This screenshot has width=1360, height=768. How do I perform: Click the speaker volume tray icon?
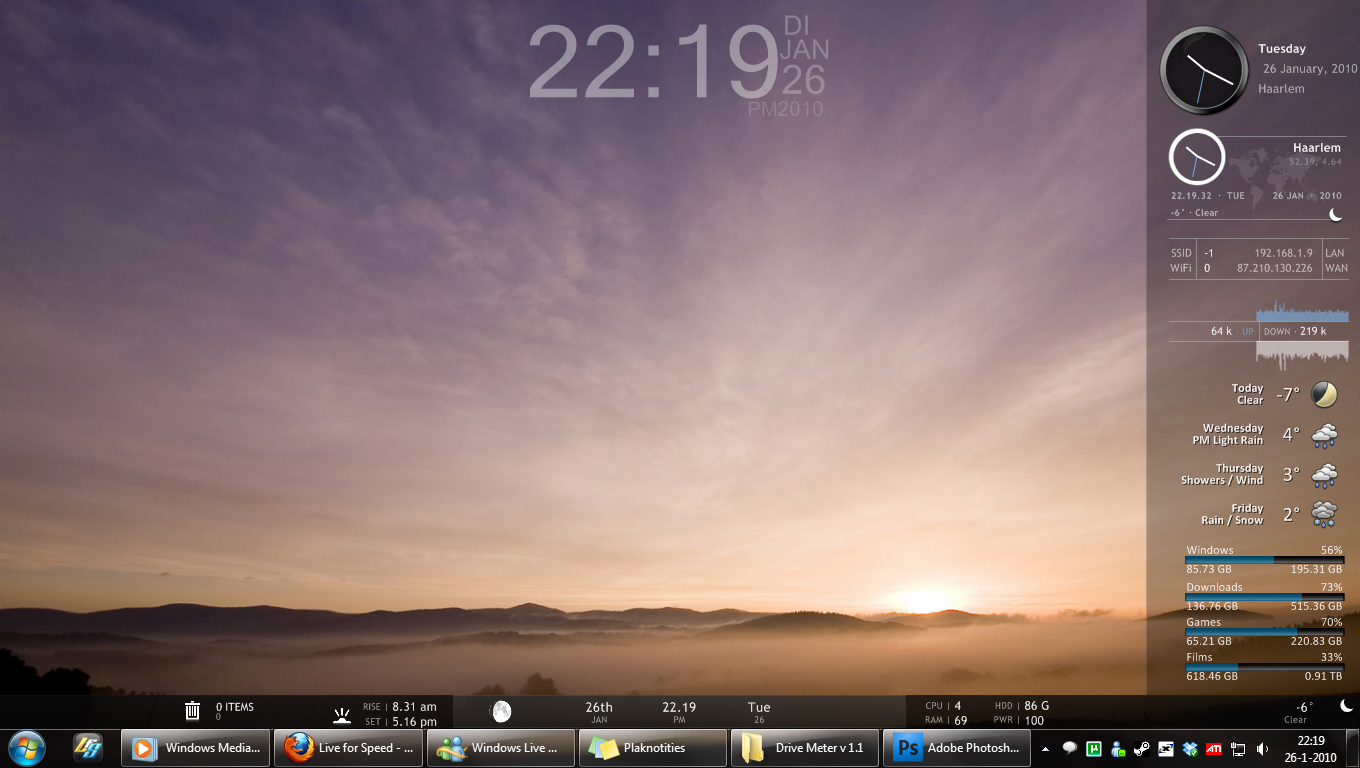(1262, 748)
